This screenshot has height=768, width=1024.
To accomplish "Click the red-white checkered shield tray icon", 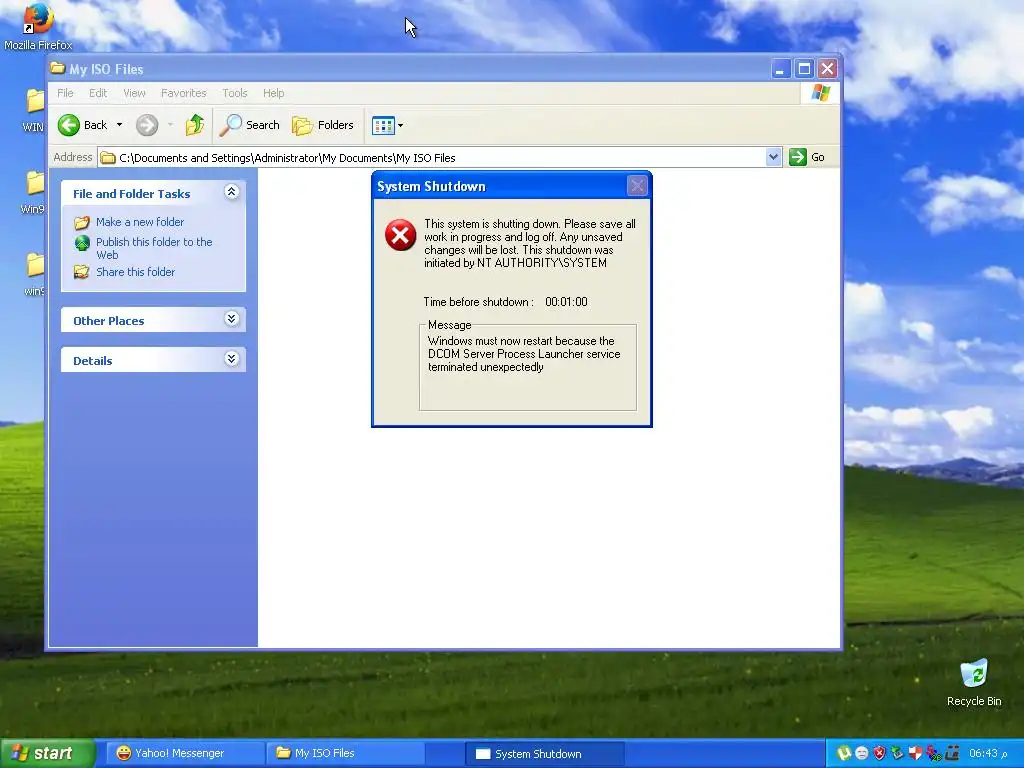I will click(916, 754).
